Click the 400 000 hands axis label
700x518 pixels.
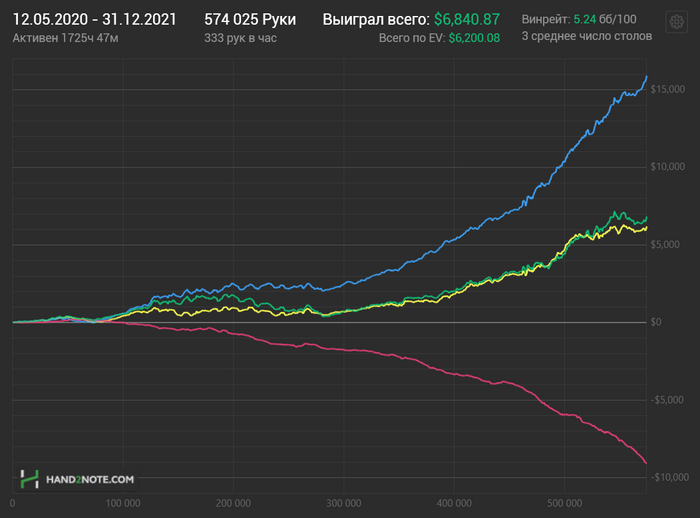coord(454,503)
